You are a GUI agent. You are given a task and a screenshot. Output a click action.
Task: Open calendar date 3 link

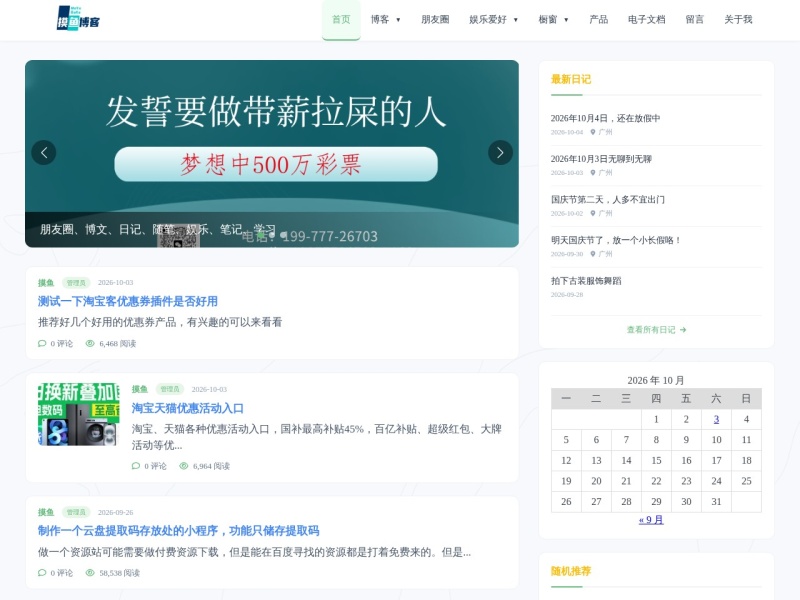(716, 419)
